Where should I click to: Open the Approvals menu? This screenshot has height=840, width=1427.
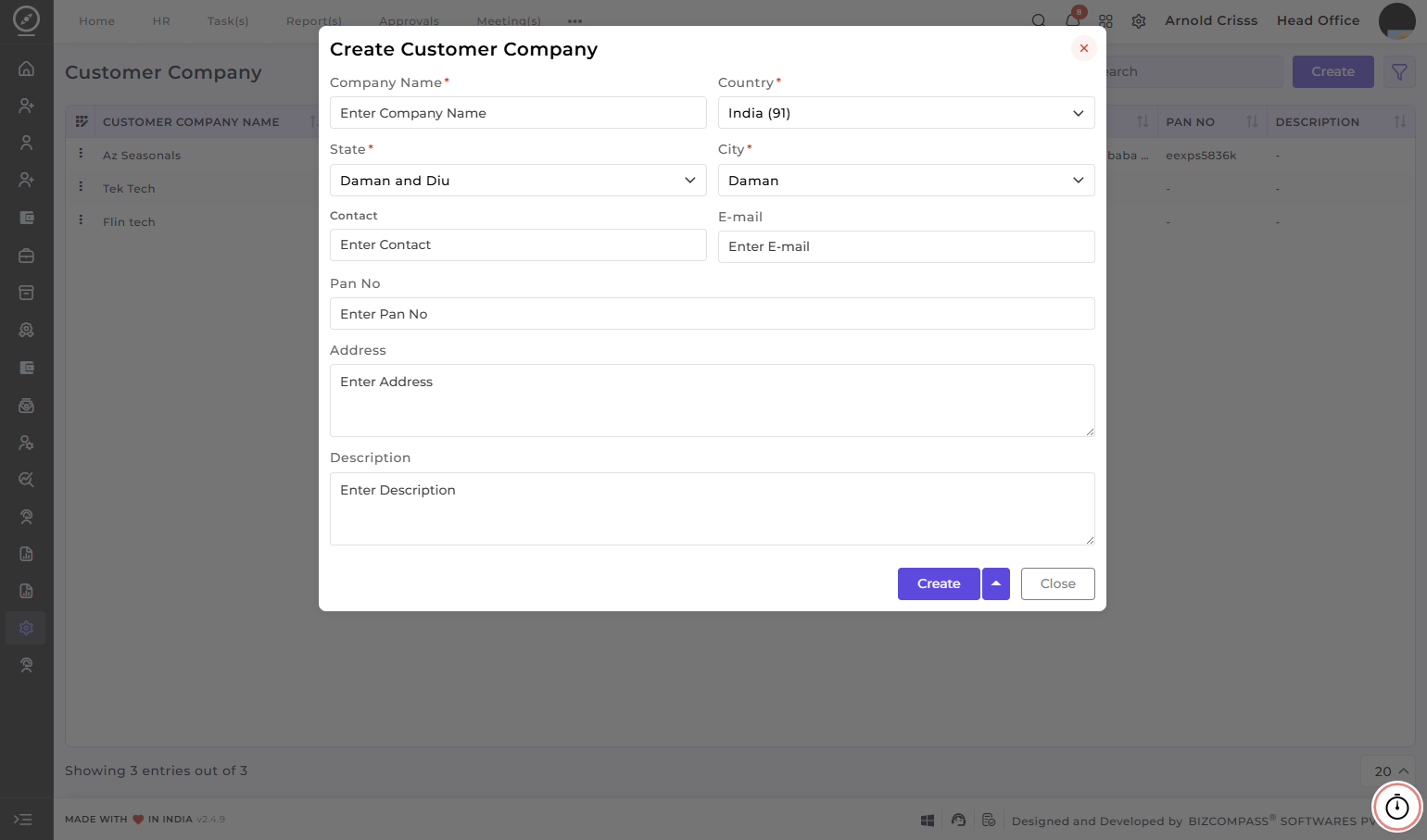coord(409,21)
